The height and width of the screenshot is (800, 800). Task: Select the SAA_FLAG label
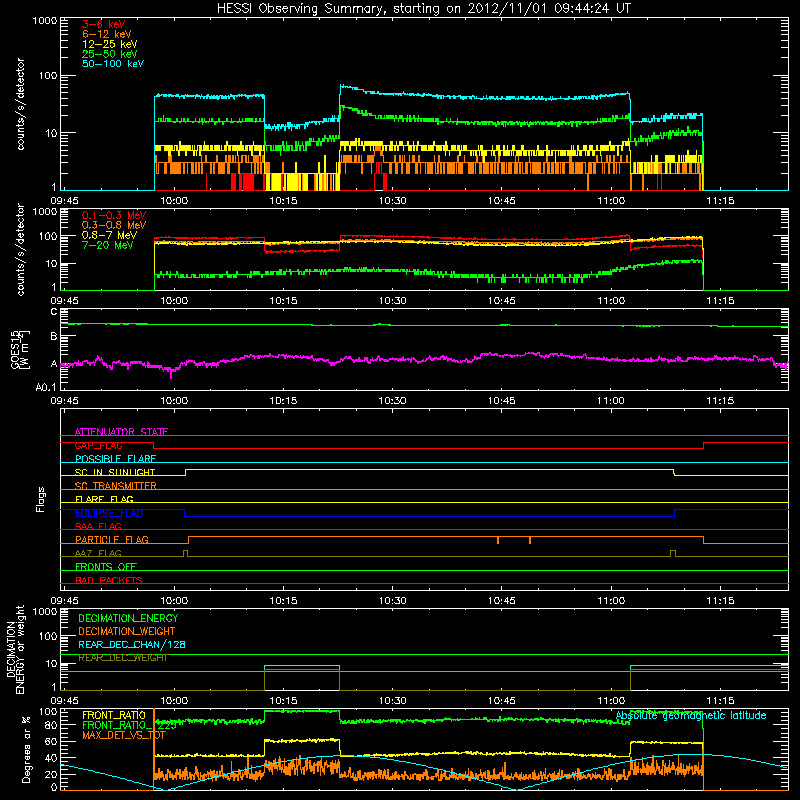(x=98, y=526)
